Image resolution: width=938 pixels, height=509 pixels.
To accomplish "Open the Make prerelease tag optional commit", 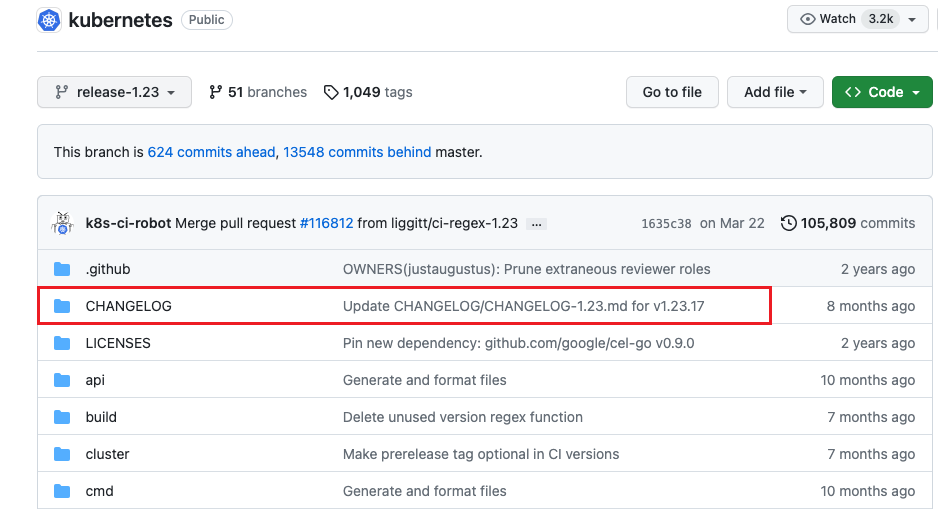I will coord(481,454).
